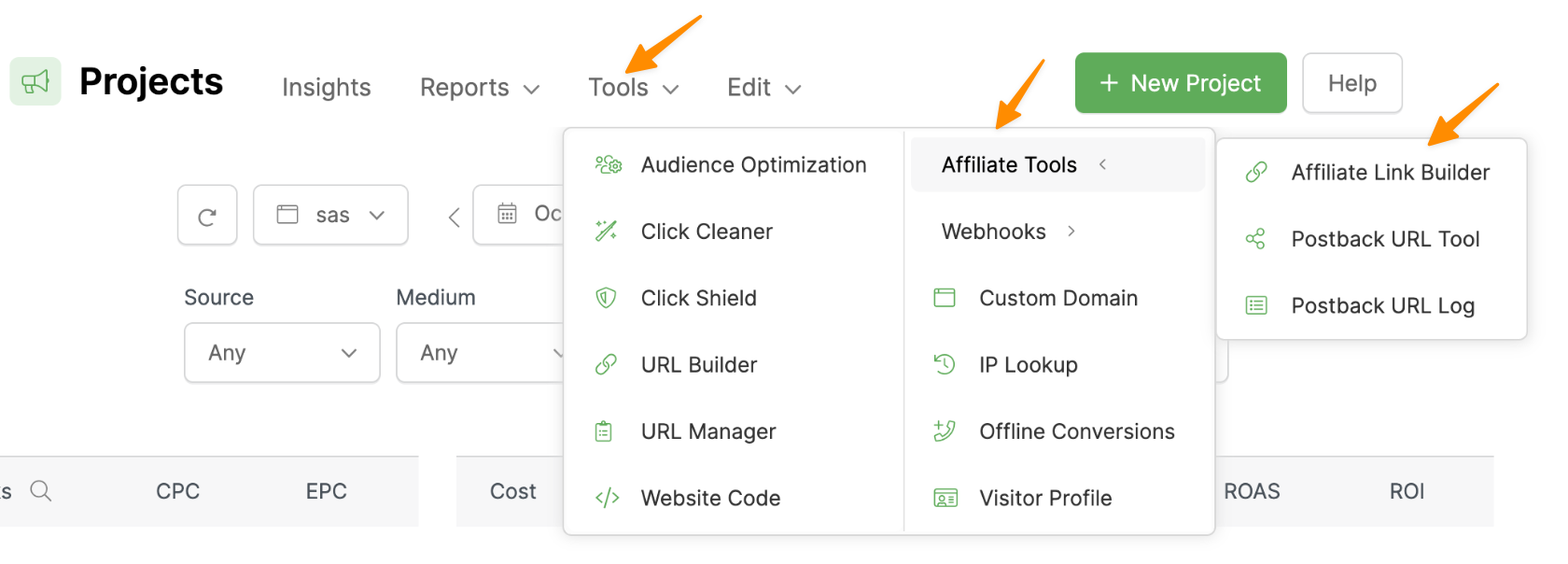Click the Visitor Profile card icon

(945, 499)
